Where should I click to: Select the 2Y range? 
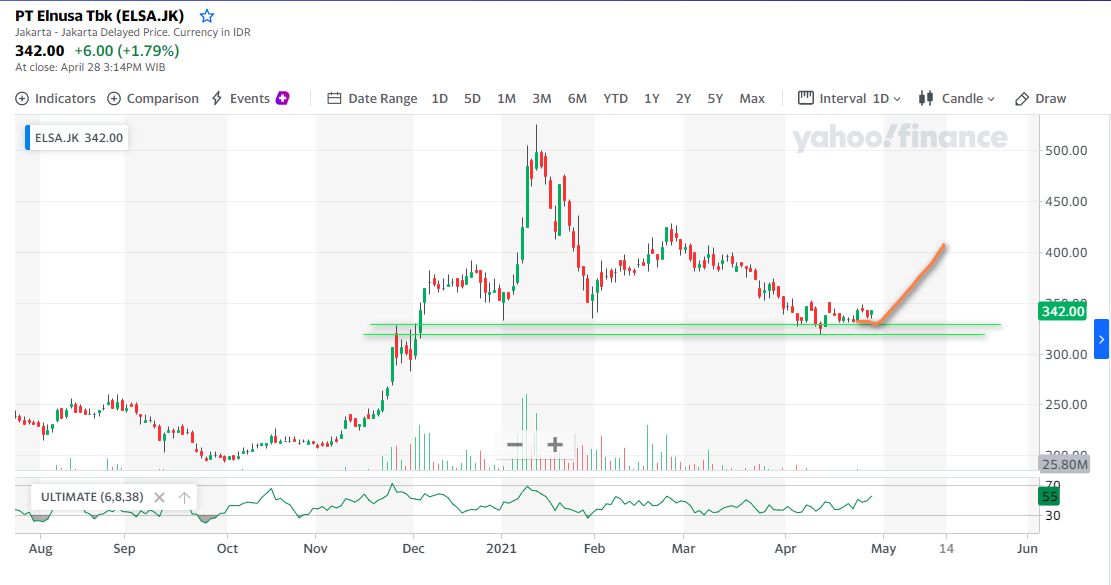(x=683, y=98)
